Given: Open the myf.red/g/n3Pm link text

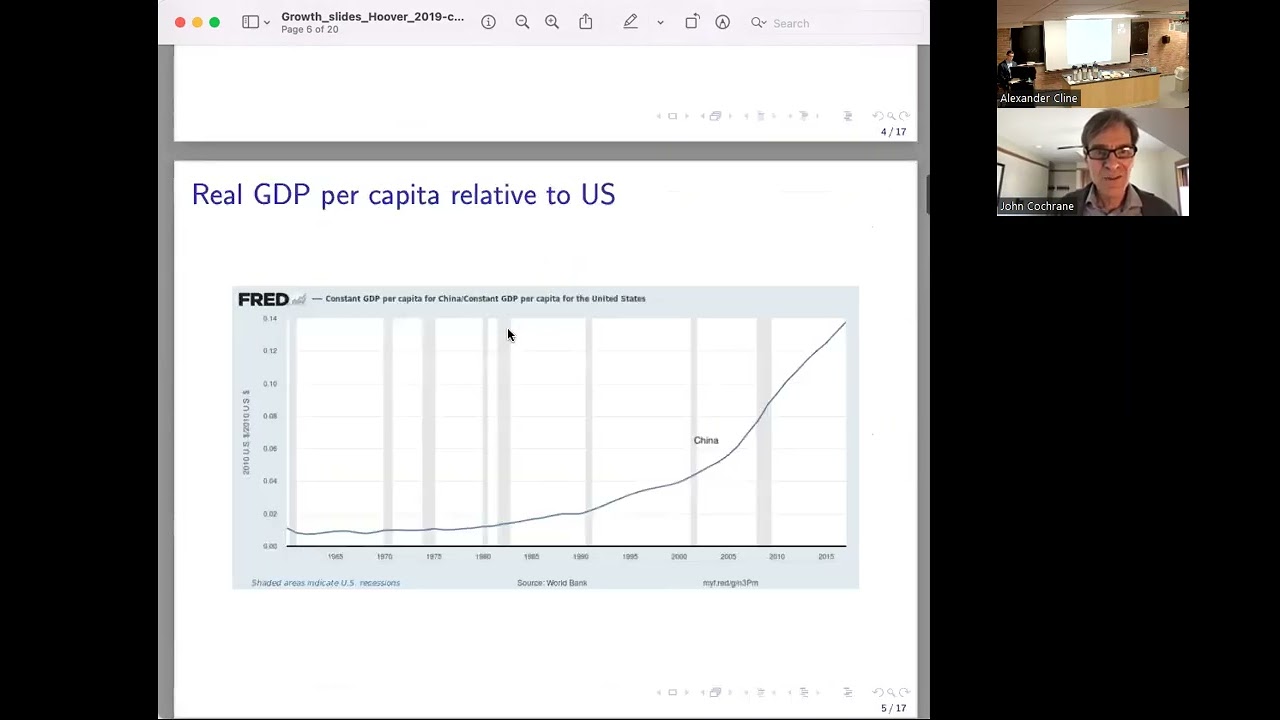Looking at the screenshot, I should pyautogui.click(x=730, y=582).
